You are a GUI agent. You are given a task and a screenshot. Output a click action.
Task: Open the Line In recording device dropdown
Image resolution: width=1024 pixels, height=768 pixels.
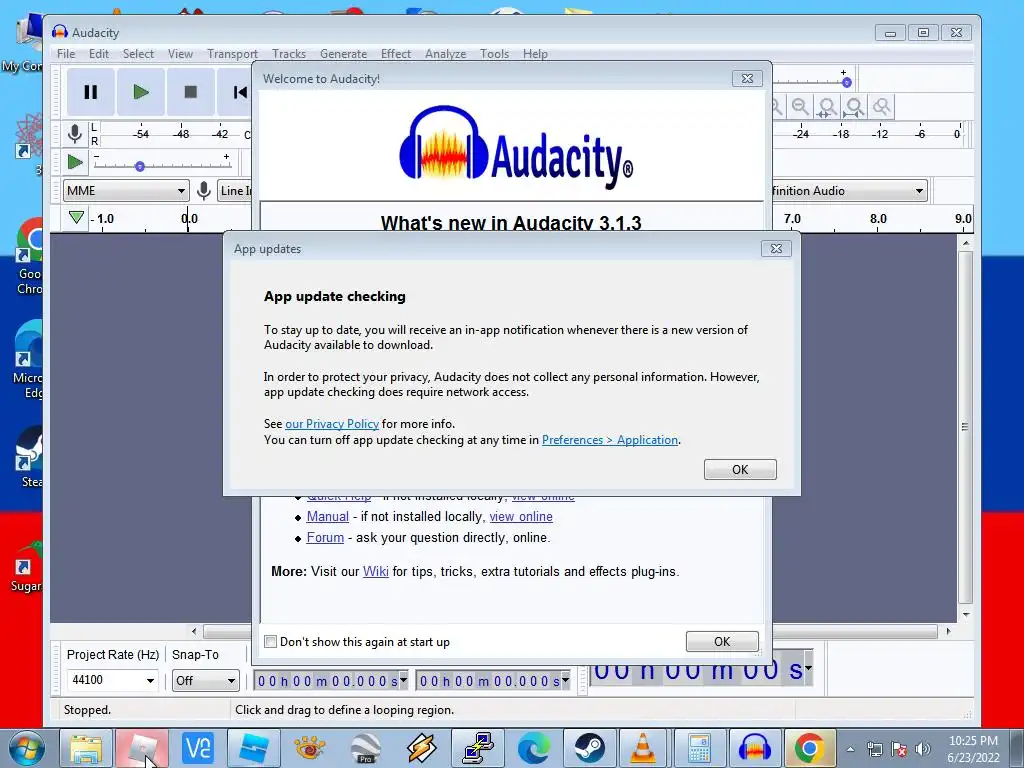[x=235, y=191]
